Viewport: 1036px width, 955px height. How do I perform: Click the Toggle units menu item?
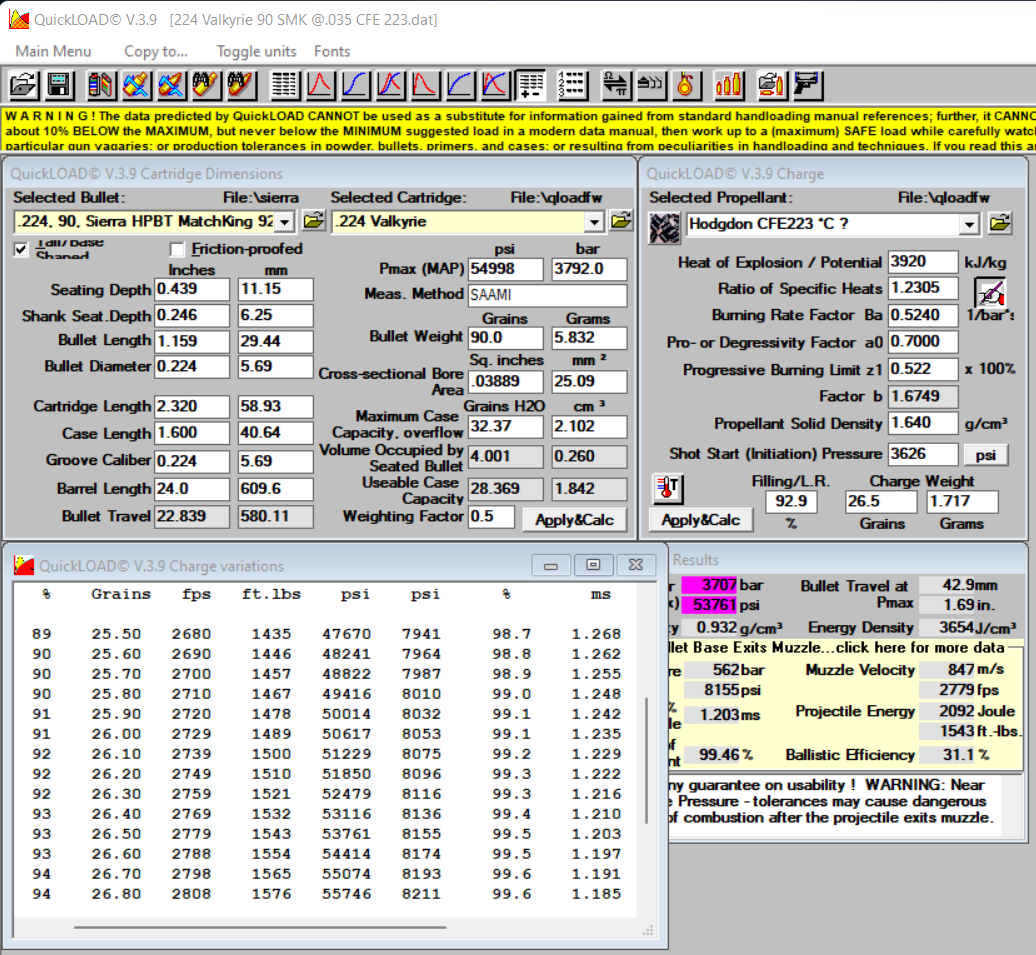[x=256, y=52]
